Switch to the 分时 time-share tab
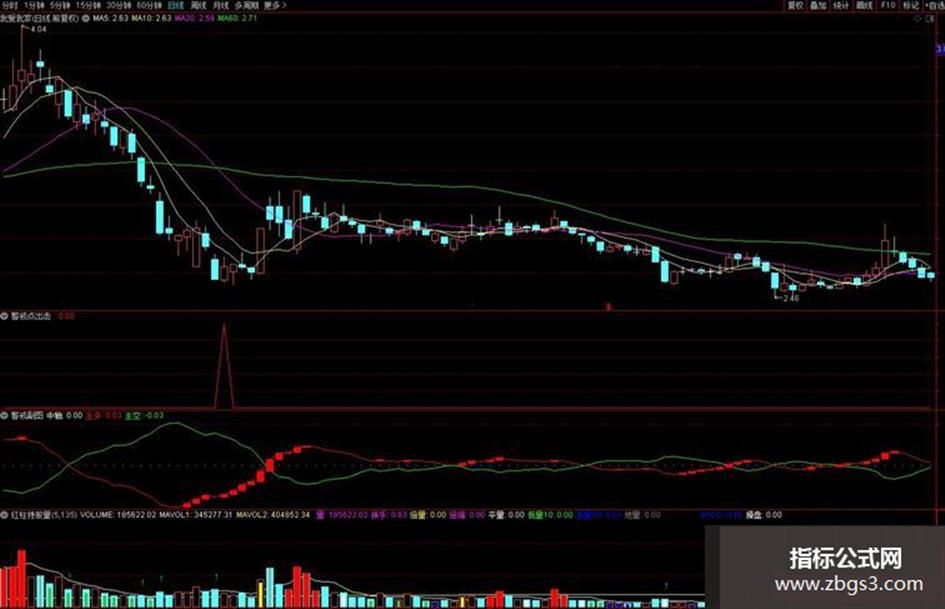945x609 pixels. [x=9, y=5]
